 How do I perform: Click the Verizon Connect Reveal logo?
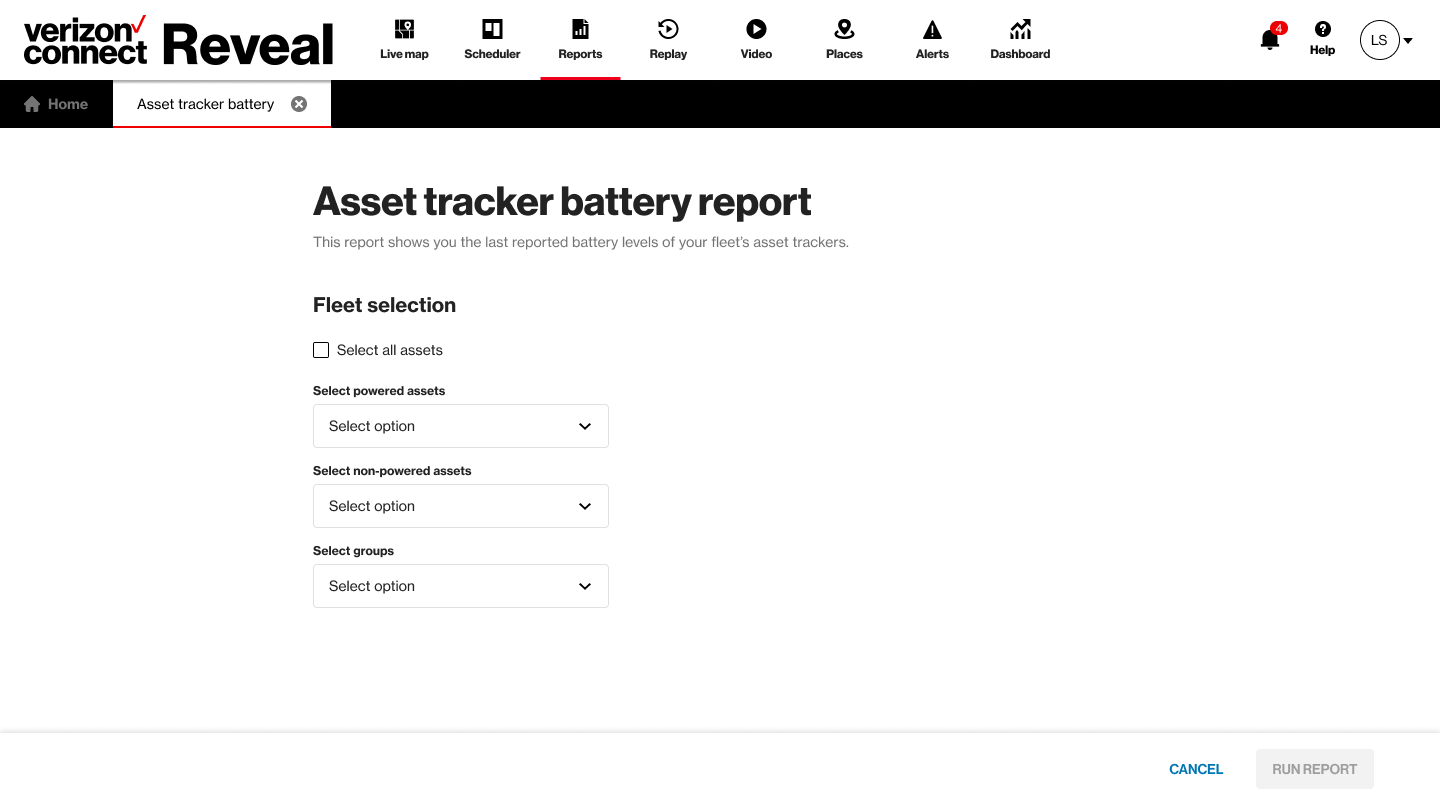[178, 40]
